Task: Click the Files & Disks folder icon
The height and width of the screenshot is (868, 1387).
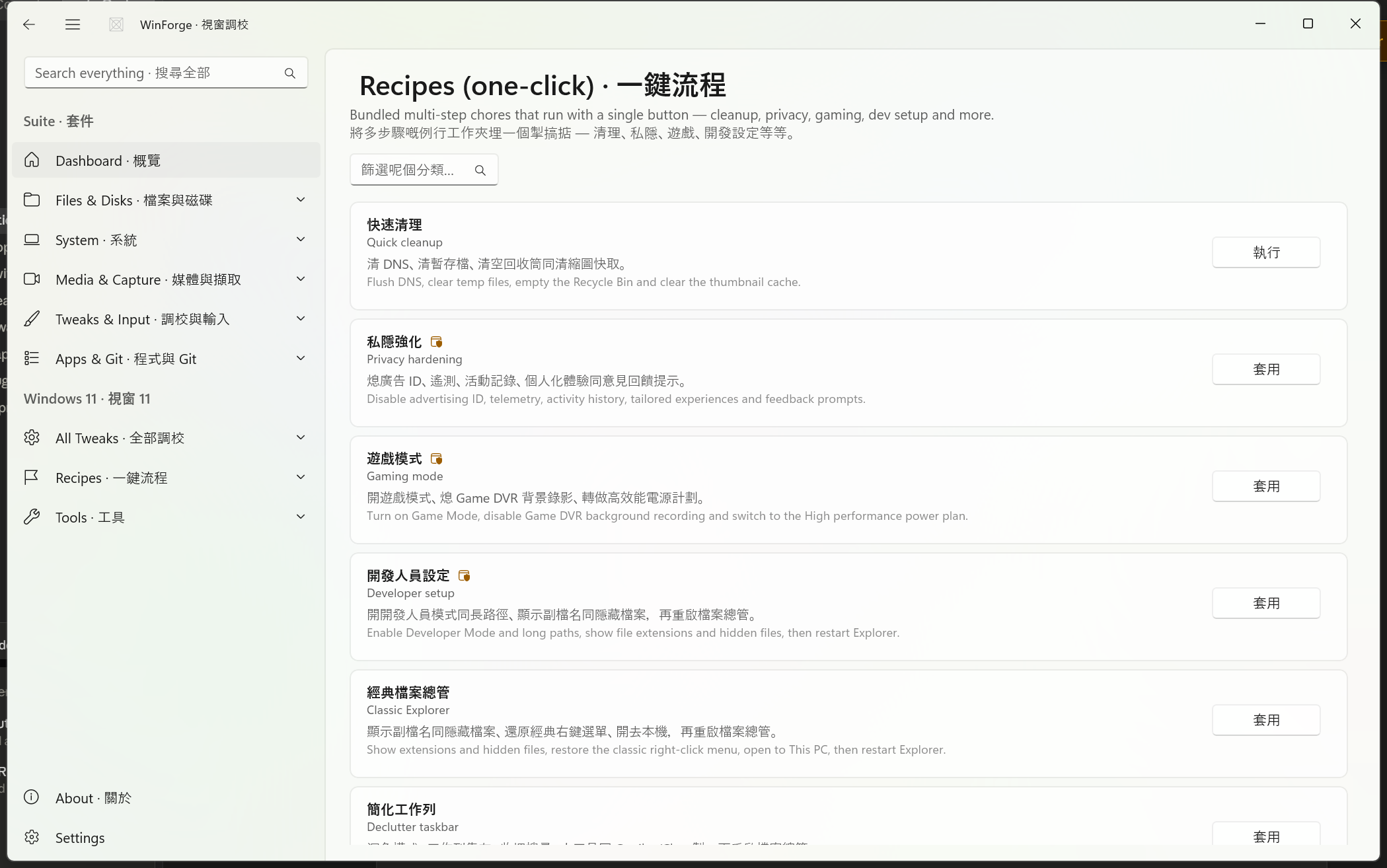Action: pos(32,199)
